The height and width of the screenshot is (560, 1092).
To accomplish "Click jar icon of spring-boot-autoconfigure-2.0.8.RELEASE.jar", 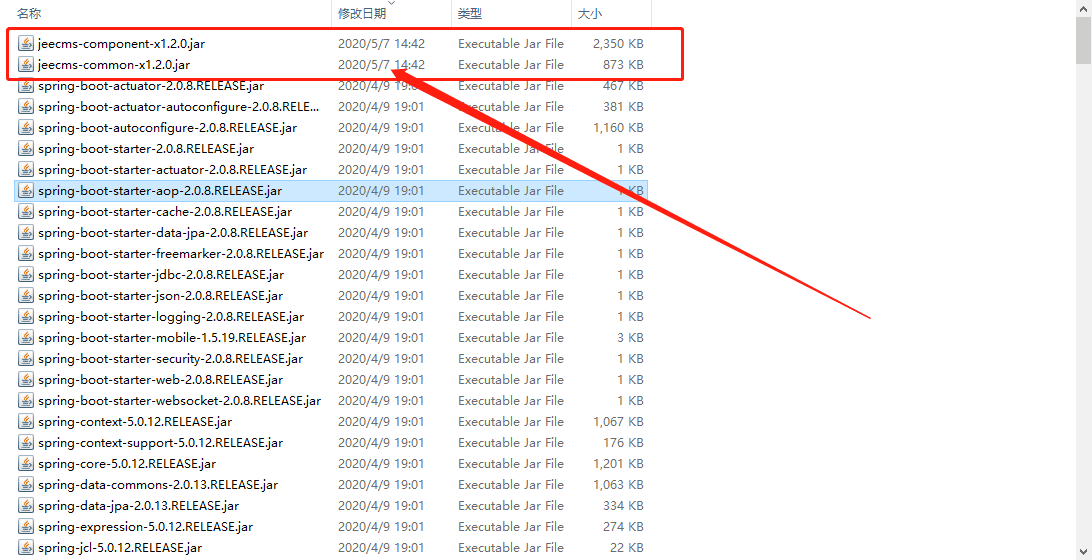I will point(26,127).
